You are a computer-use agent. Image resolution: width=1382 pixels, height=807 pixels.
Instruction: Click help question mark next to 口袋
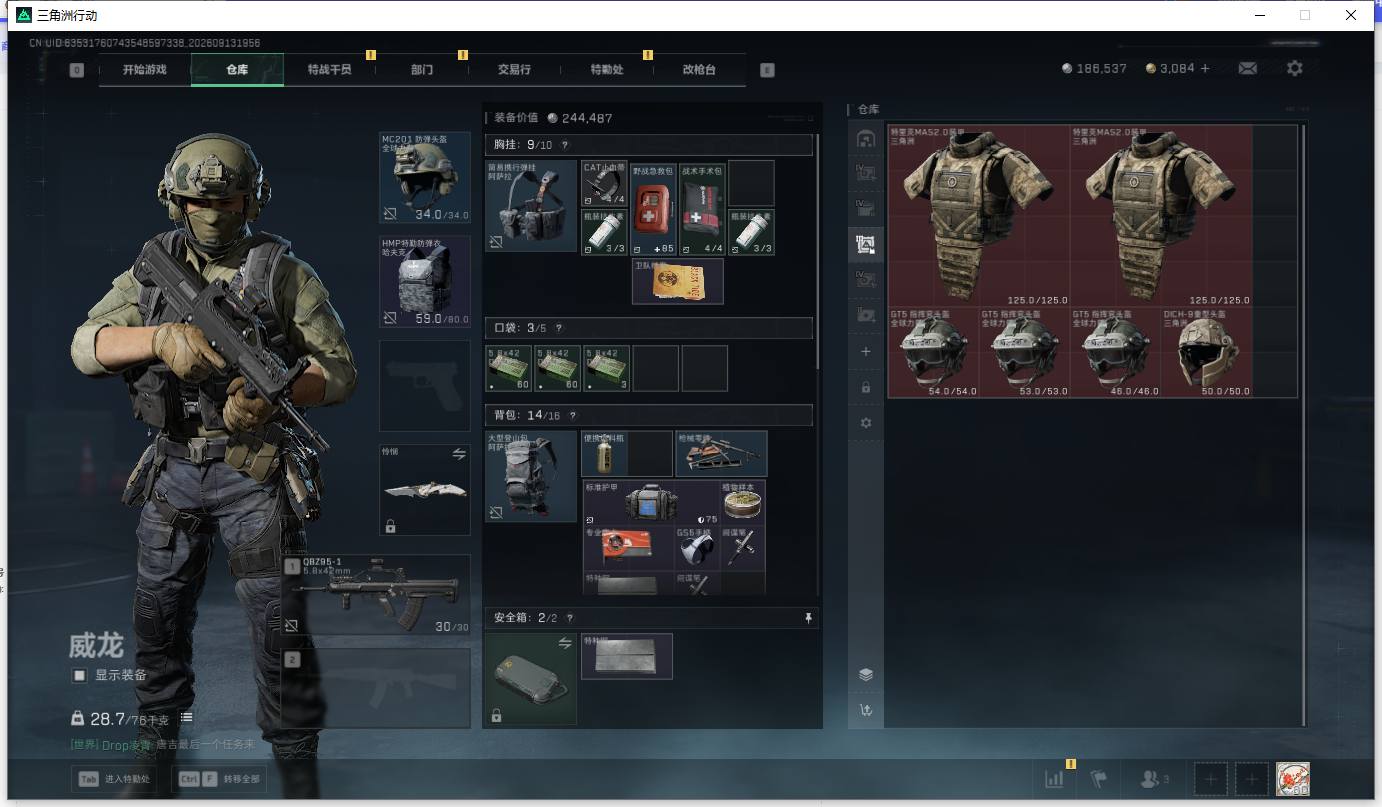(558, 328)
